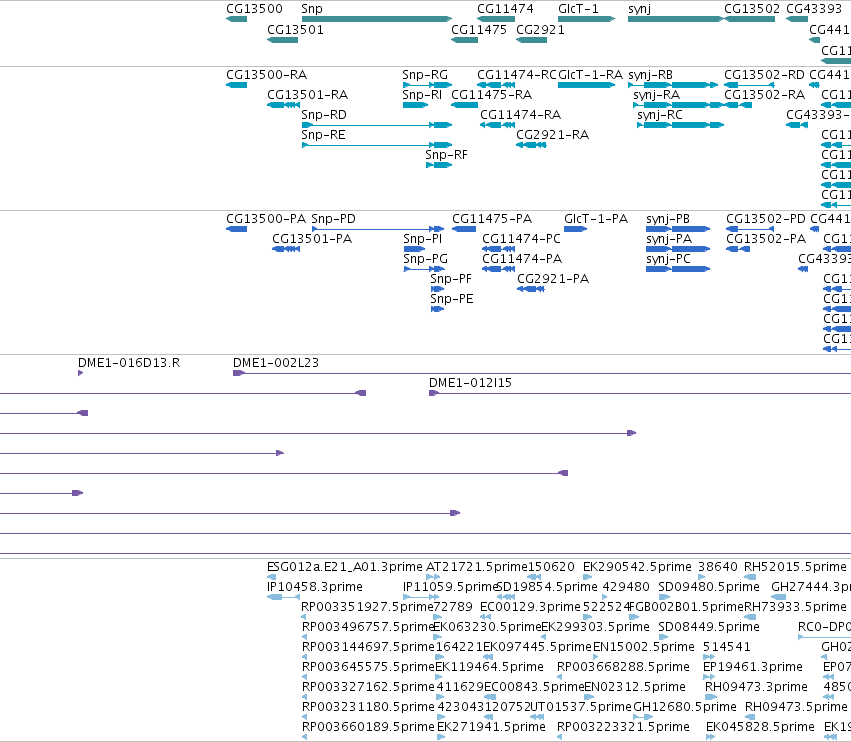Click transcript label Snp-RG
Viewport: 851px width, 742px height.
click(x=425, y=75)
